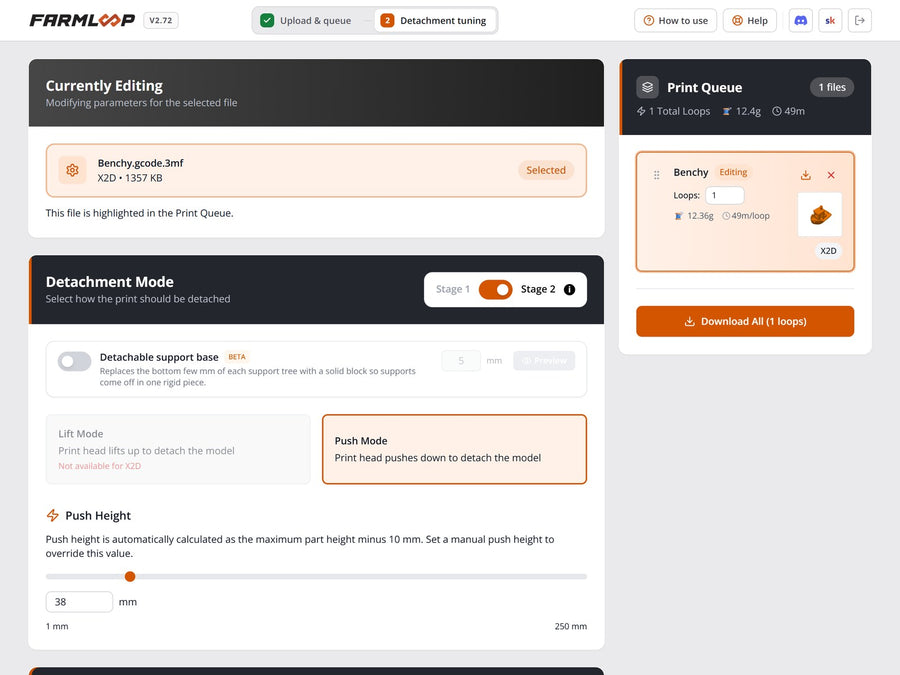The width and height of the screenshot is (900, 675).
Task: Go to Upload & queue step
Action: pos(306,21)
